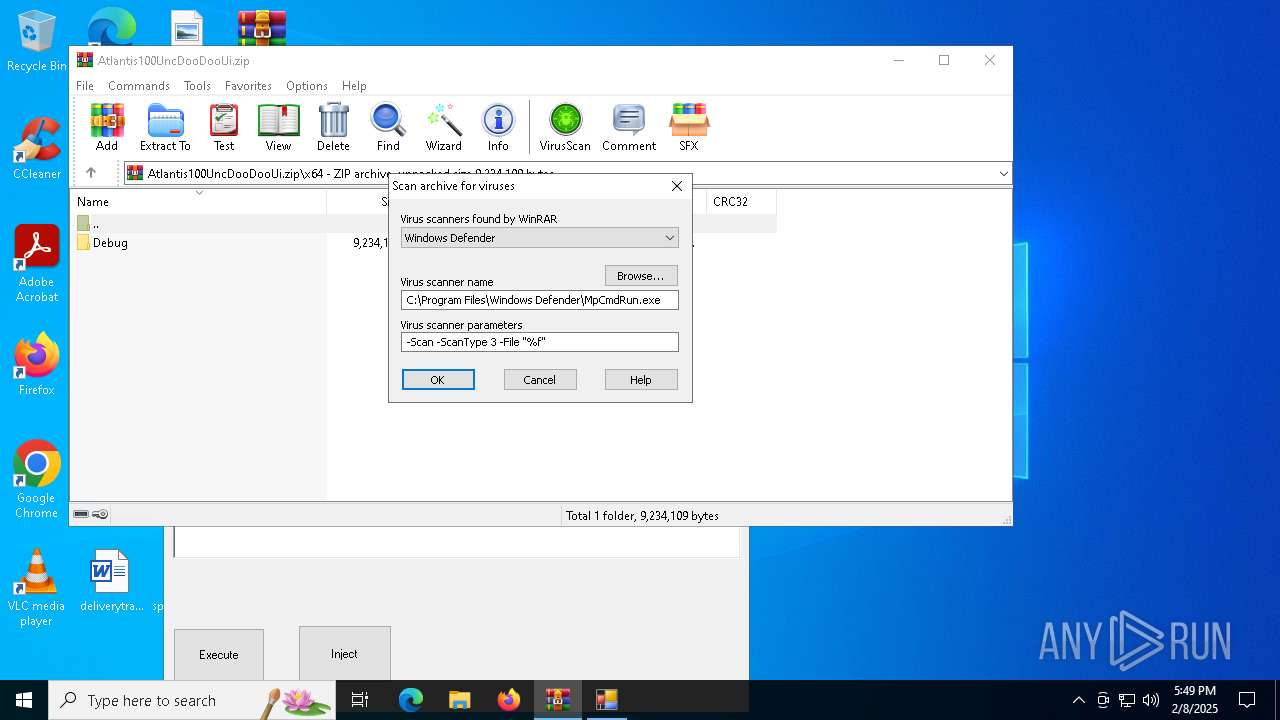The image size is (1280, 720).
Task: Click the Browse... button
Action: pyautogui.click(x=641, y=275)
